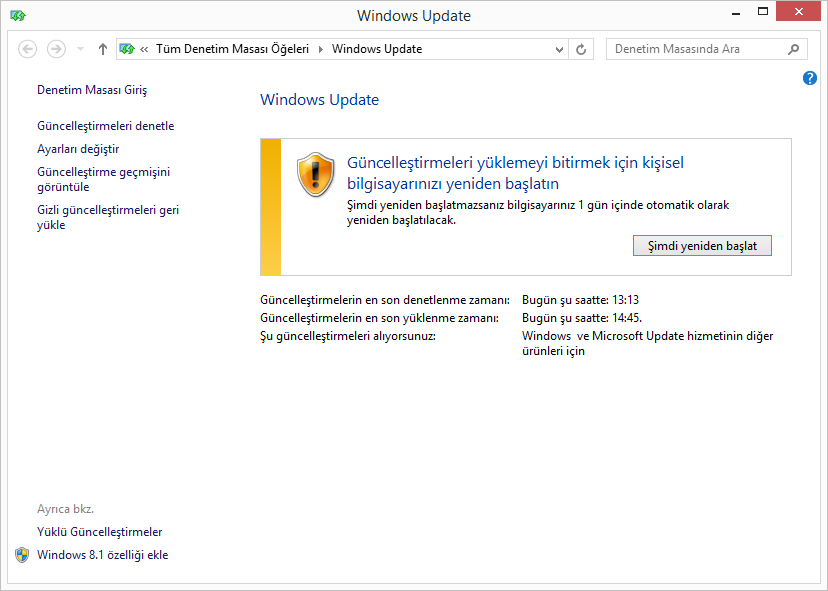Viewport: 828px width, 591px height.
Task: Click Windows Update breadcrumb in address bar
Action: pos(377,49)
